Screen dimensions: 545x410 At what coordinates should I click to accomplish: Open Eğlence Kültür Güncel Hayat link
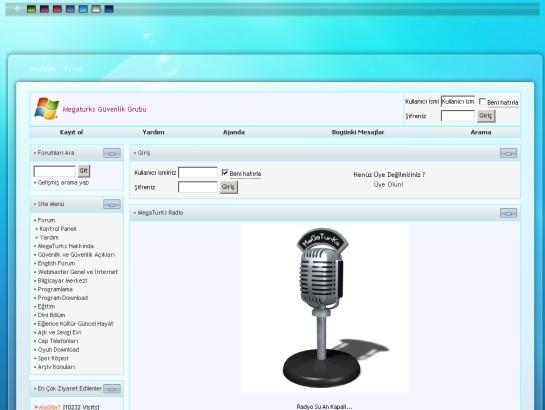(75, 324)
